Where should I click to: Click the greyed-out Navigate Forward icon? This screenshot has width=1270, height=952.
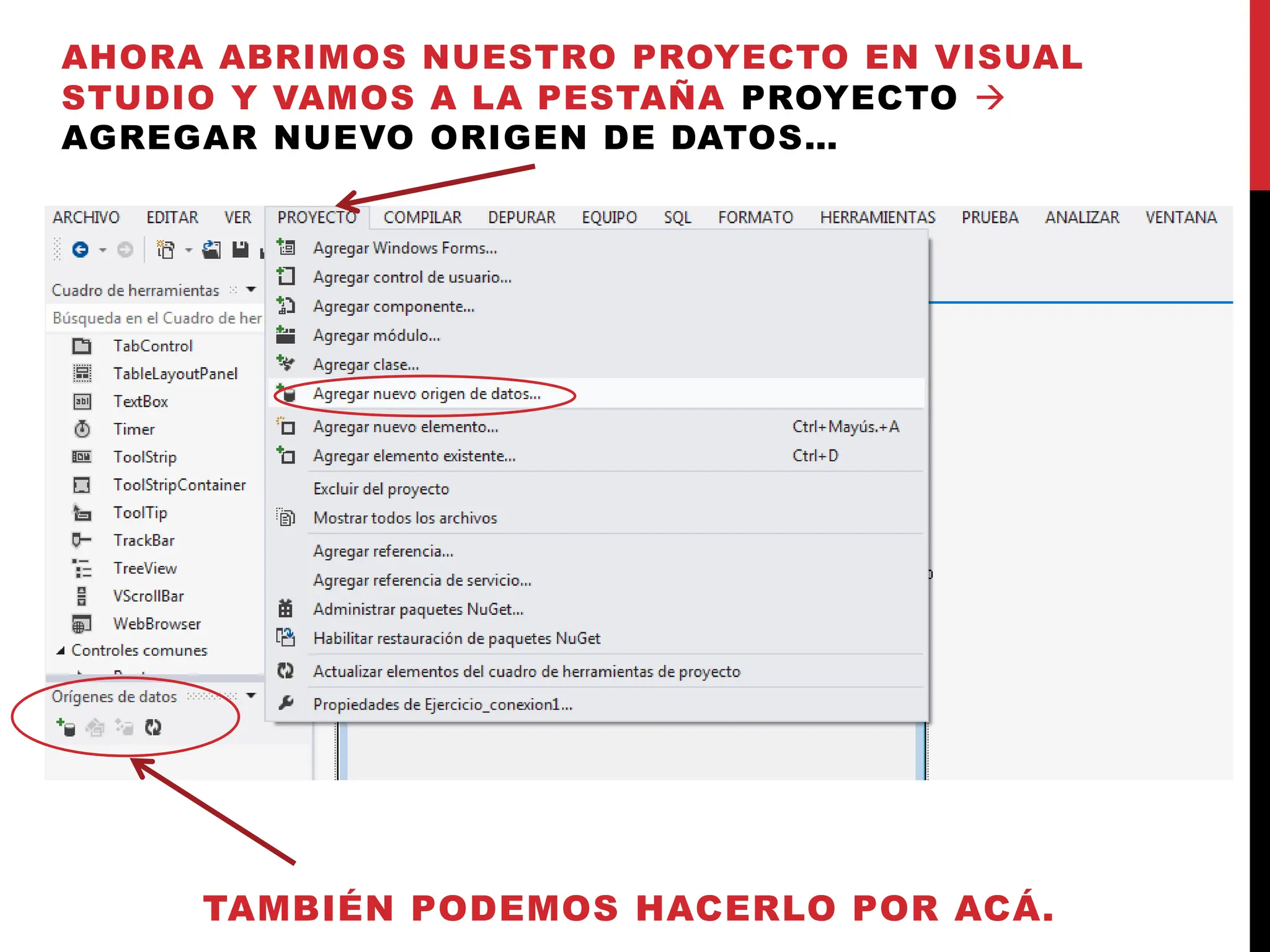coord(125,250)
